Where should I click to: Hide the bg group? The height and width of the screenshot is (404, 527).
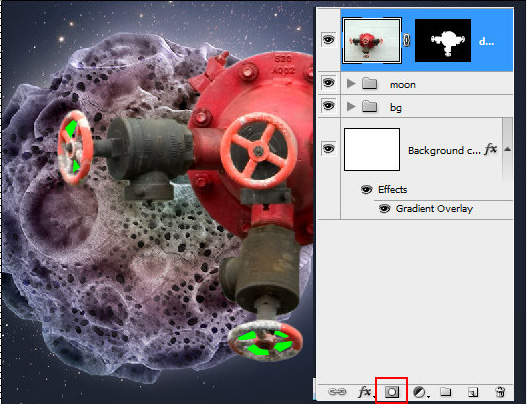(329, 106)
